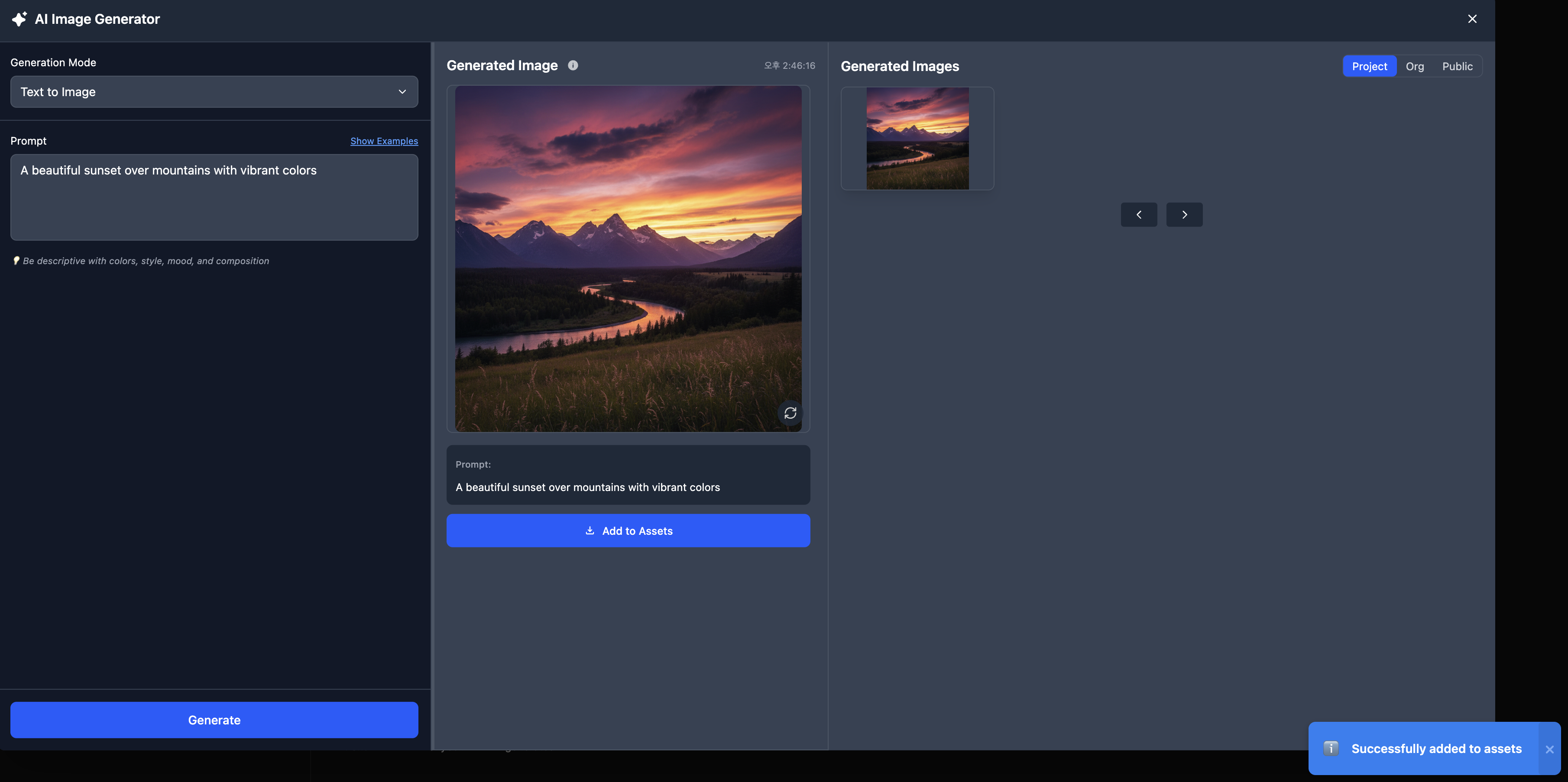Click the sparkle AI Image Generator logo icon
1568x782 pixels.
point(19,19)
